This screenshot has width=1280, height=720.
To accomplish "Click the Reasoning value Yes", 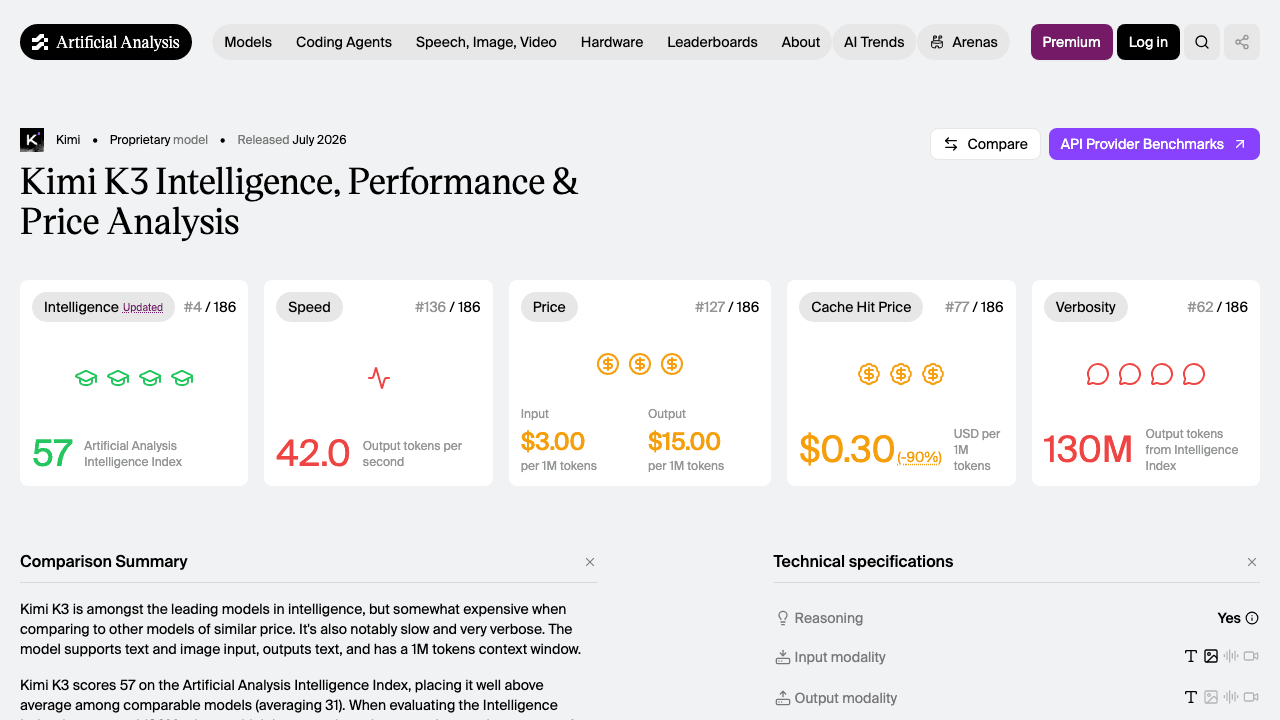I will (x=1229, y=618).
